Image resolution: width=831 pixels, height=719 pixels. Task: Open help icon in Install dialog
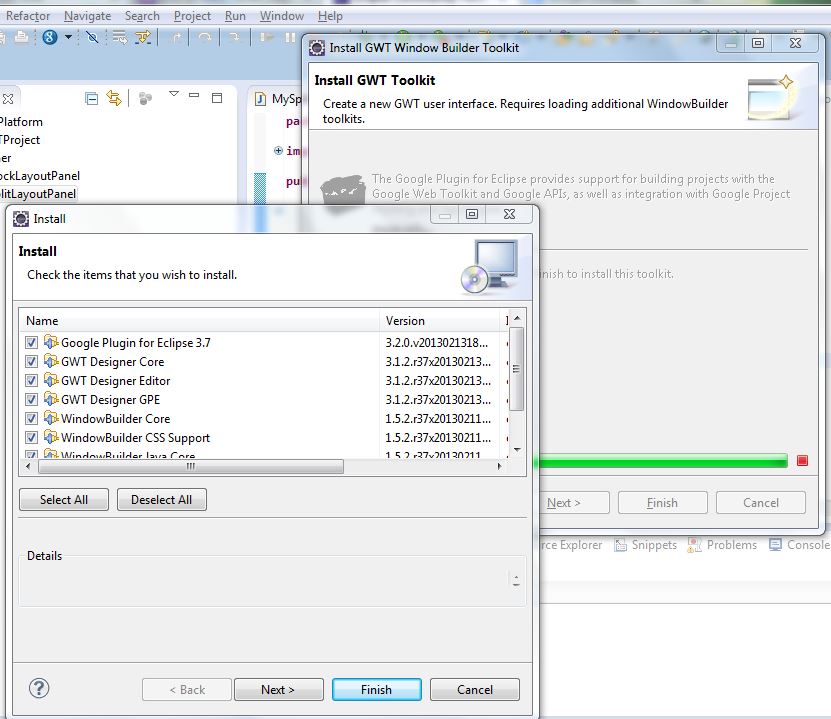coord(39,688)
